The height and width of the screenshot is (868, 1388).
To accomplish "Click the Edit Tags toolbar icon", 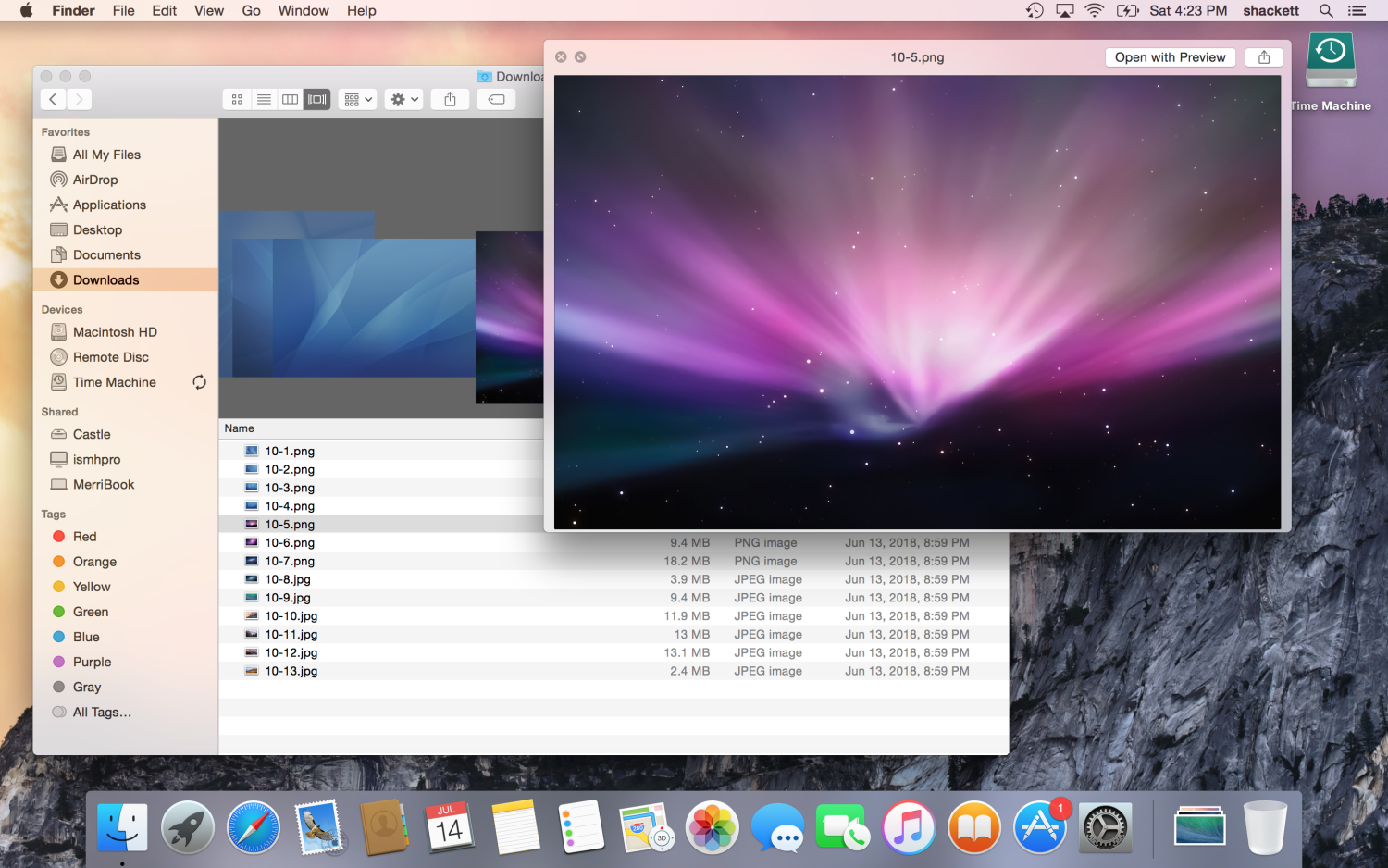I will coord(496,99).
